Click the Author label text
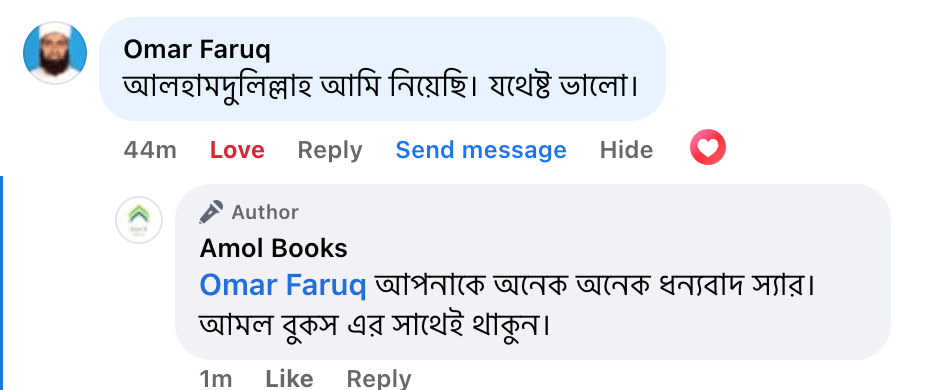This screenshot has height=390, width=938. [x=265, y=212]
